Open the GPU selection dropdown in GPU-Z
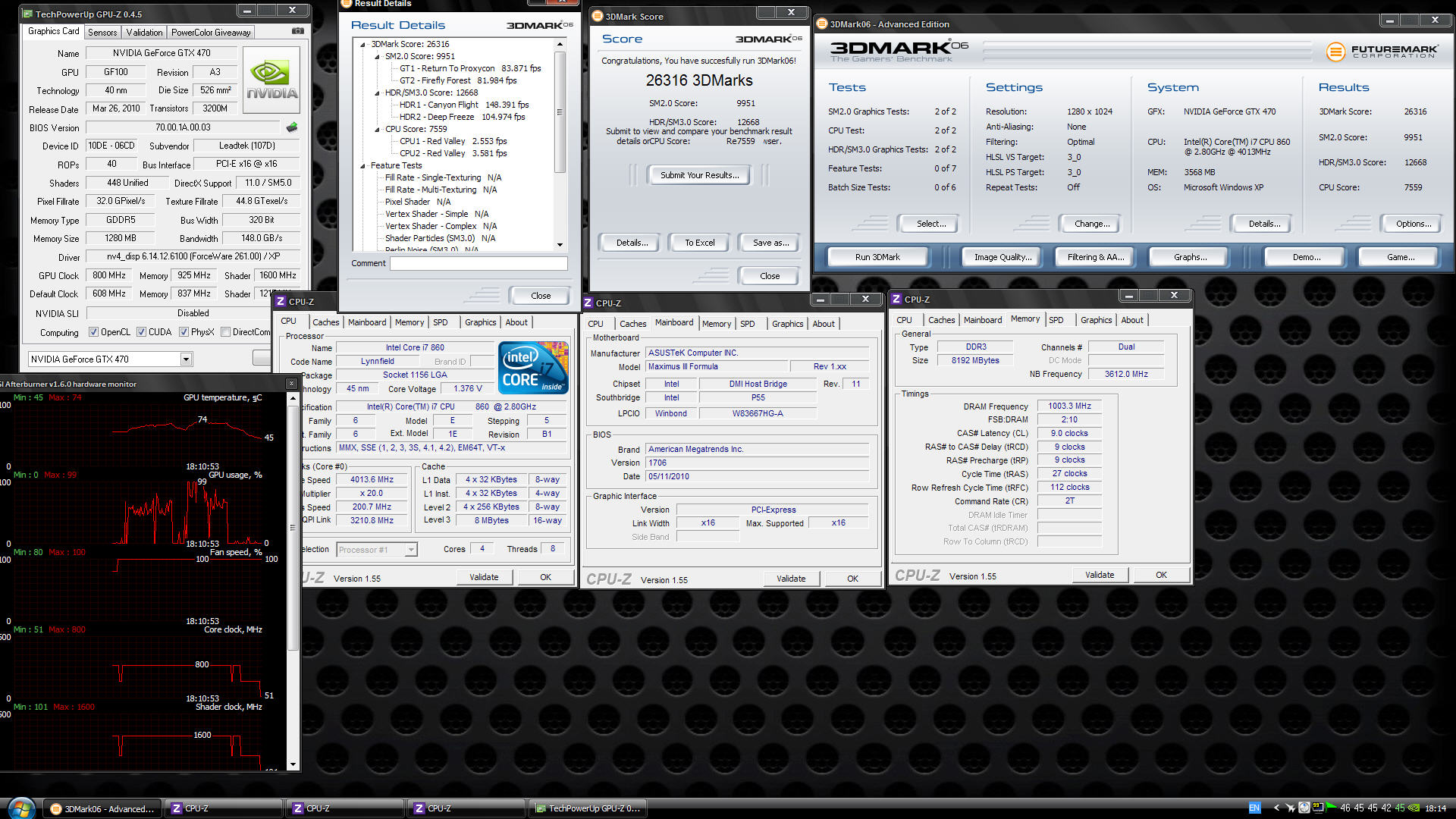 [186, 359]
